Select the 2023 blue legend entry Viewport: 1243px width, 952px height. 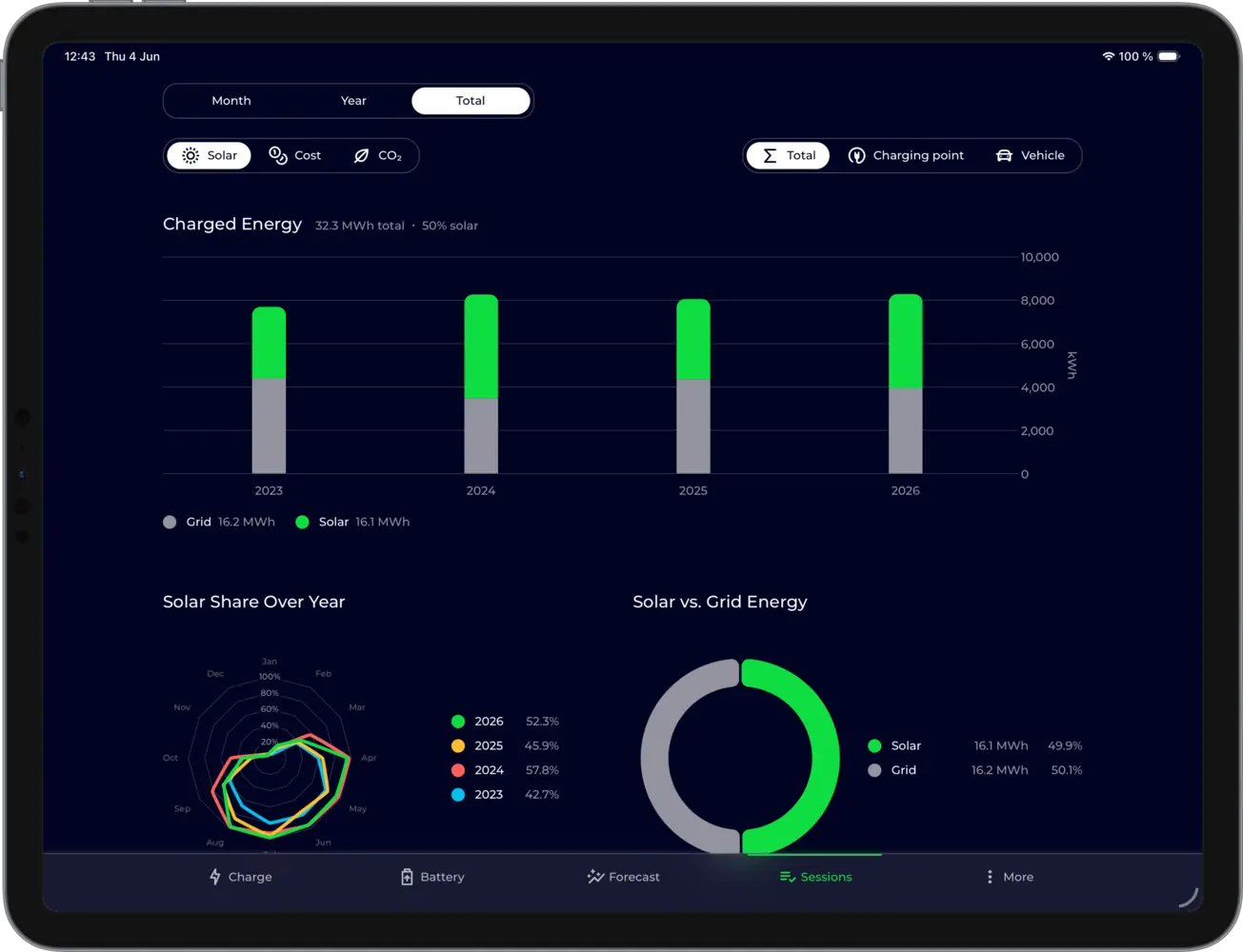[505, 794]
